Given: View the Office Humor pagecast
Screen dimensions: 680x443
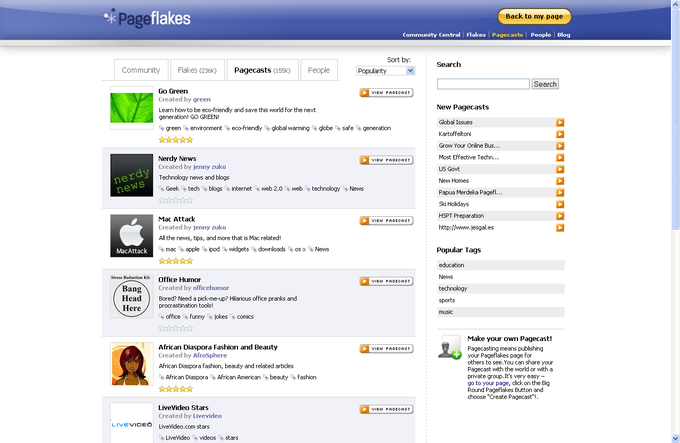Looking at the screenshot, I should pos(386,281).
